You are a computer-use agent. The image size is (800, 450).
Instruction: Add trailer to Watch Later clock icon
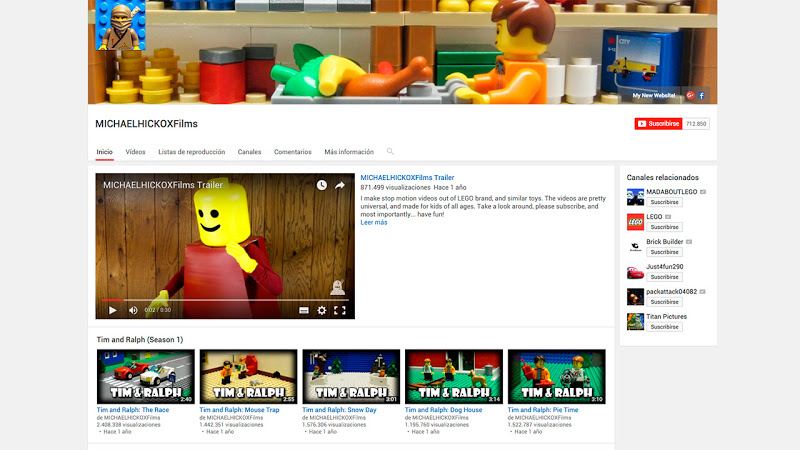click(x=321, y=185)
